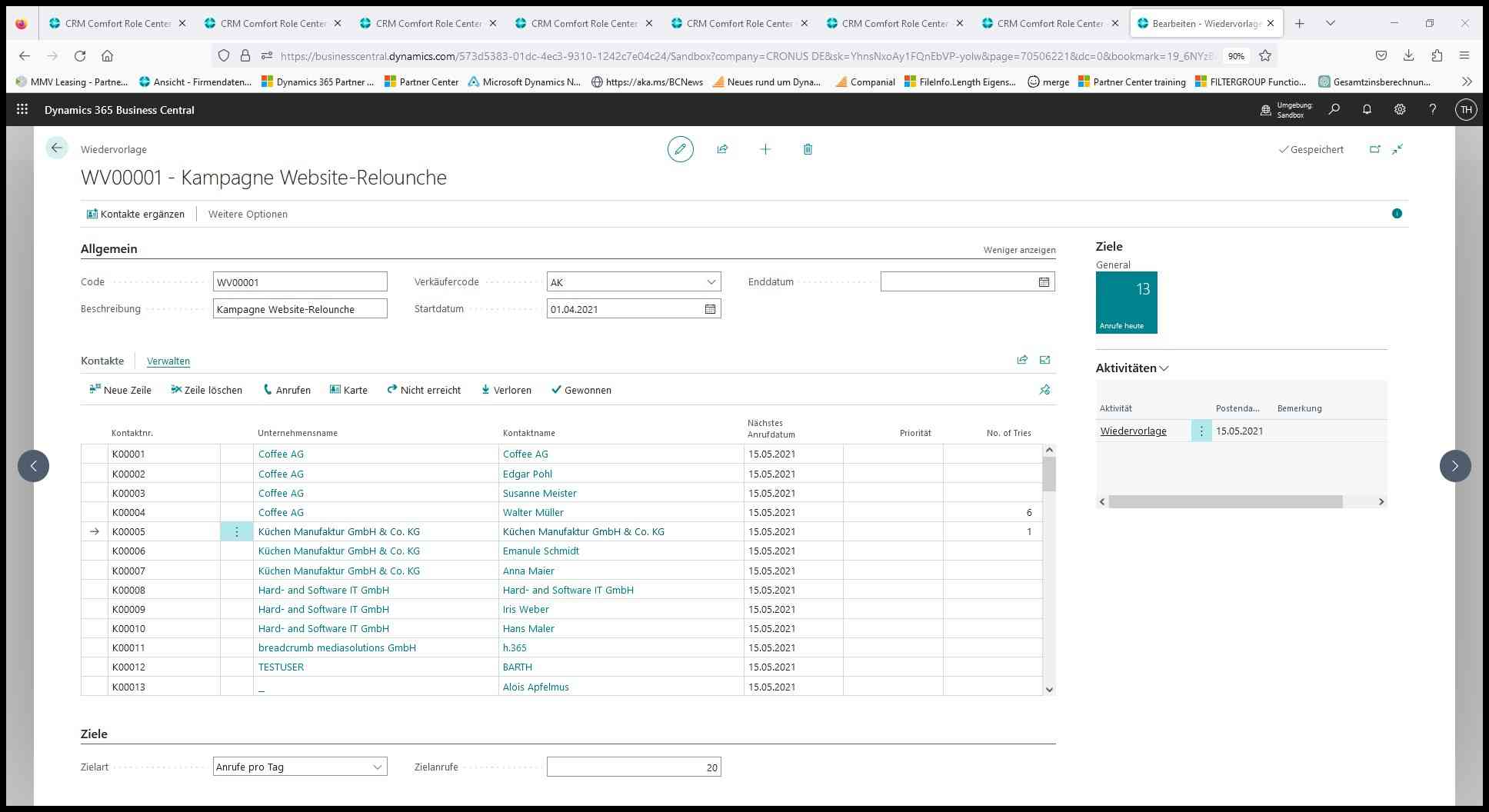Screen dimensions: 1489x812
Task: Click the Anrufe heute tile
Action: point(1126,302)
